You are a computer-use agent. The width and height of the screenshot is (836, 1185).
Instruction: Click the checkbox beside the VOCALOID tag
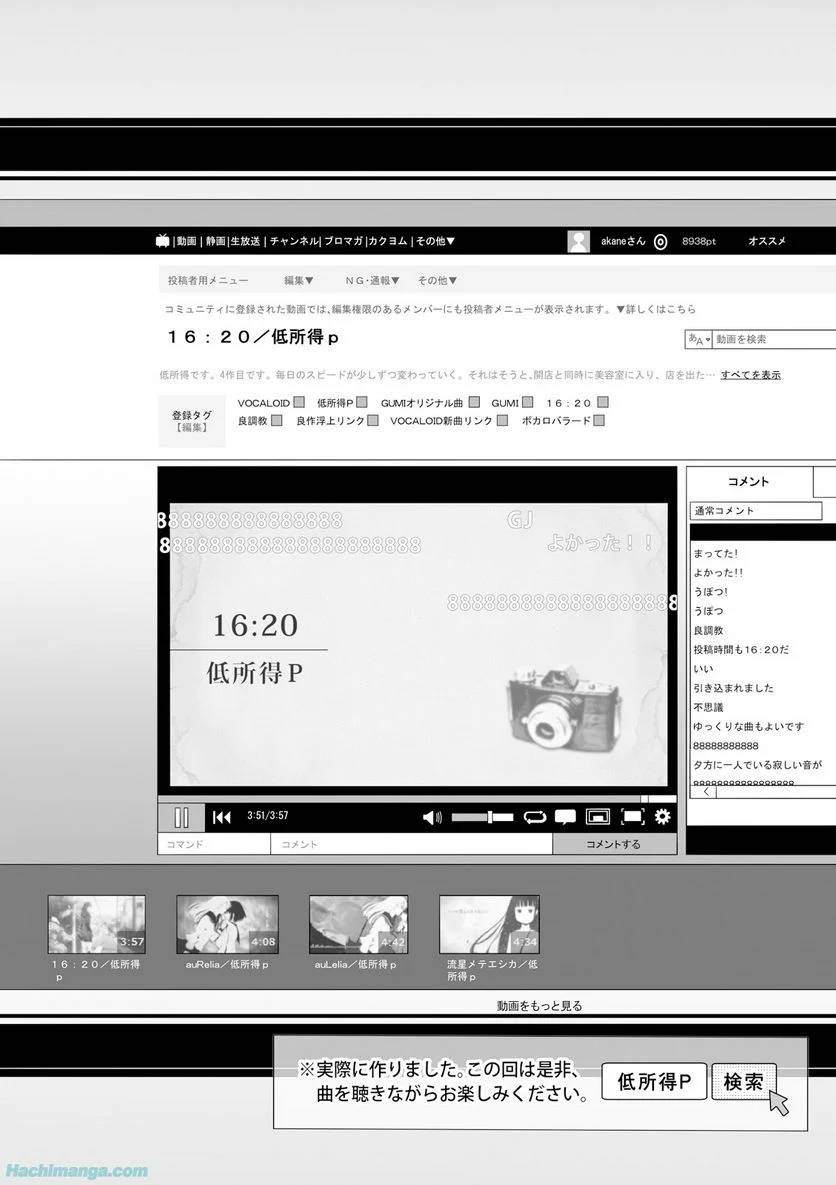point(299,402)
